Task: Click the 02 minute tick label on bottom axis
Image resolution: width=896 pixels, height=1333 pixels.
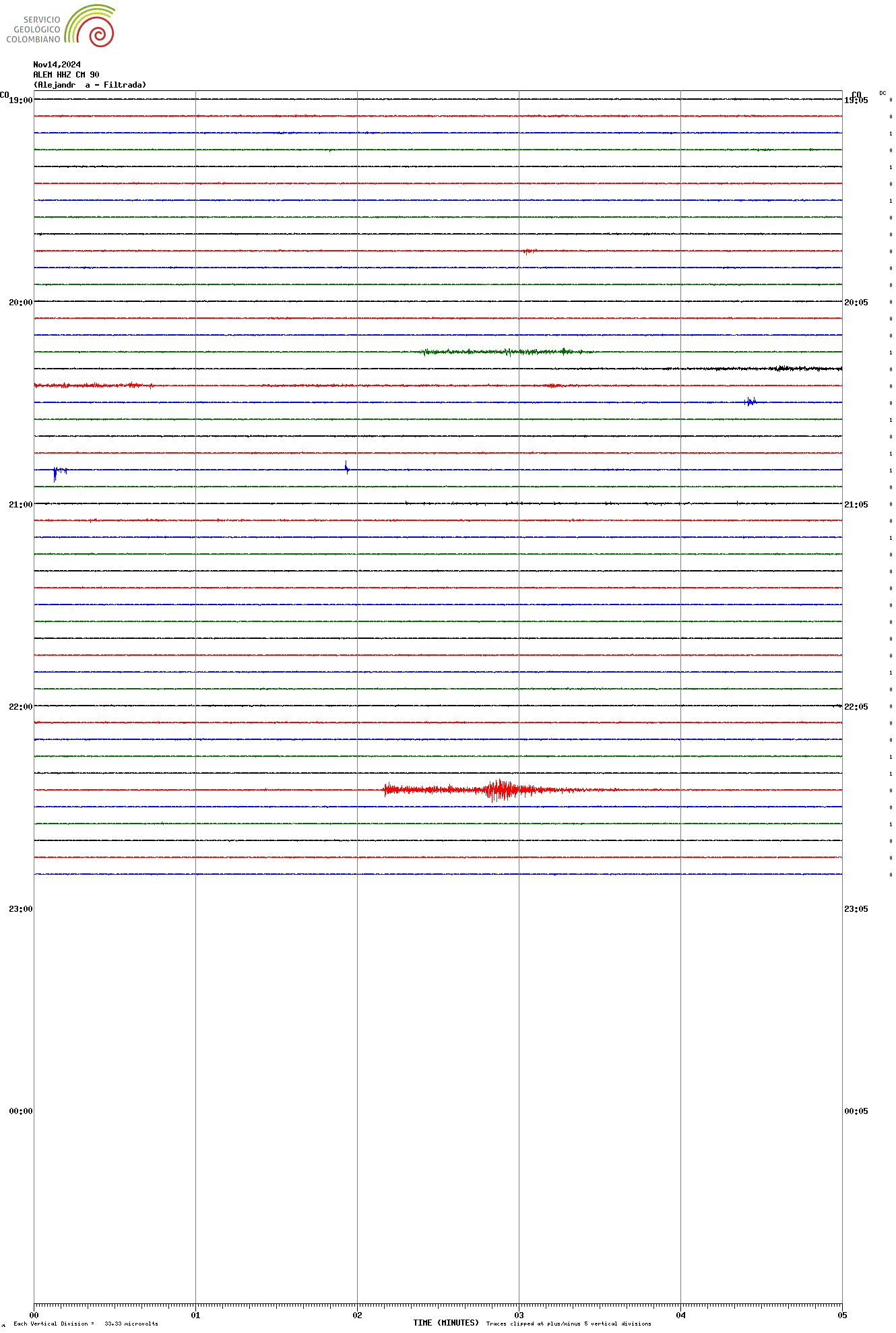Action: pos(357,1315)
